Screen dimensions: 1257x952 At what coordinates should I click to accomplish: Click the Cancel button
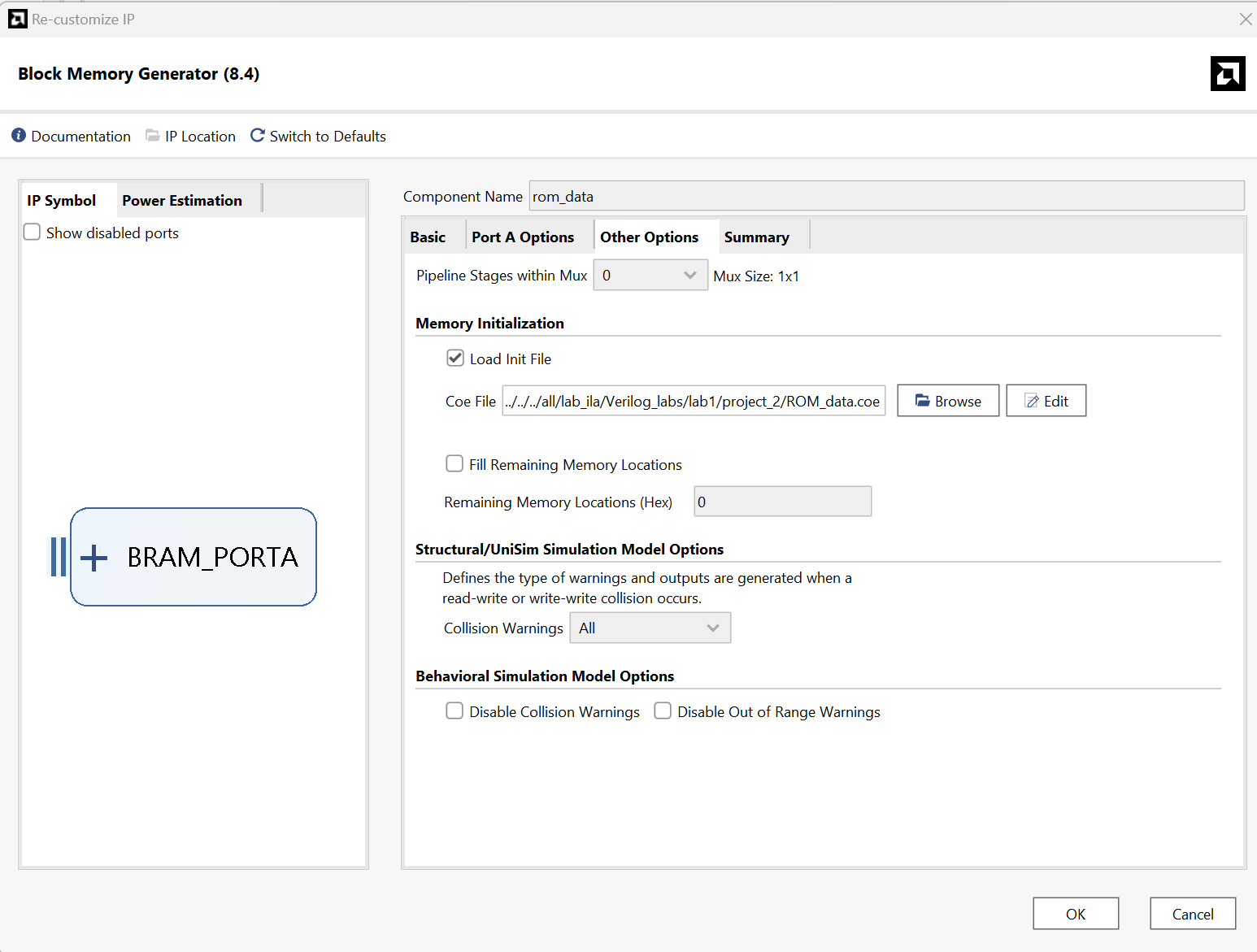1193,914
